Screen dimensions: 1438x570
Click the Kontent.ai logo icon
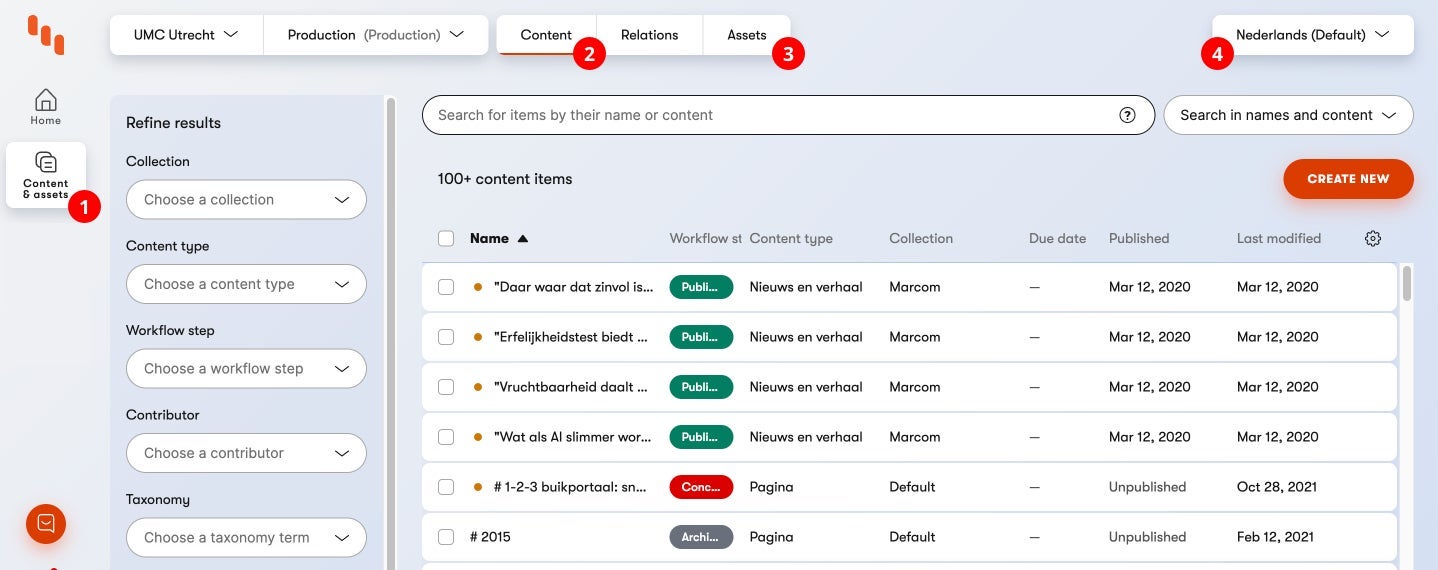pos(46,35)
